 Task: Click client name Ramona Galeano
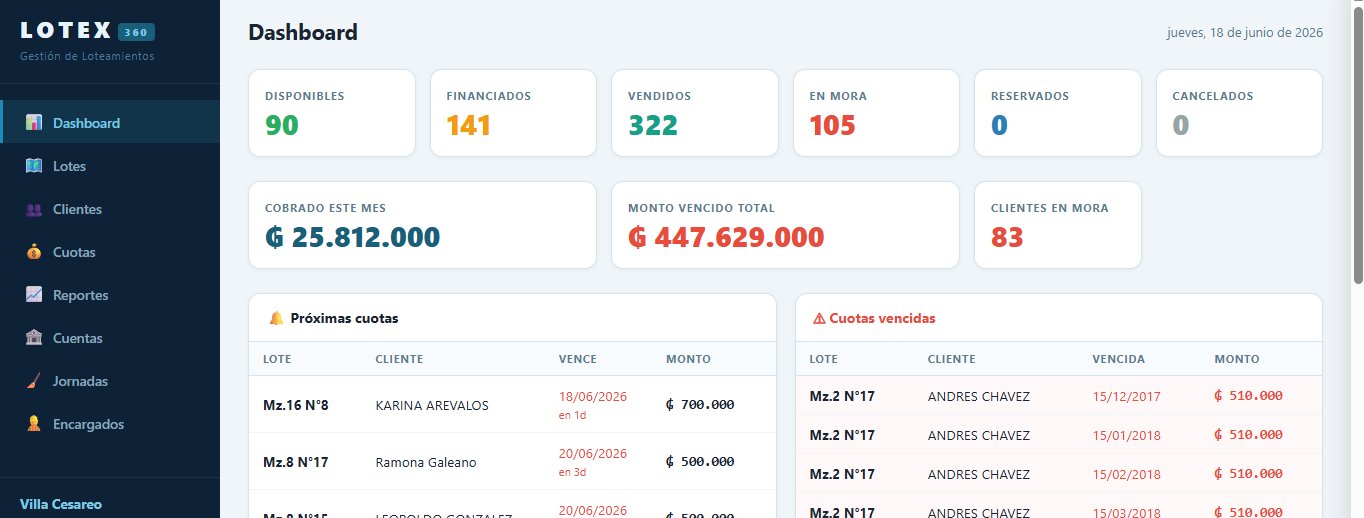coord(426,462)
